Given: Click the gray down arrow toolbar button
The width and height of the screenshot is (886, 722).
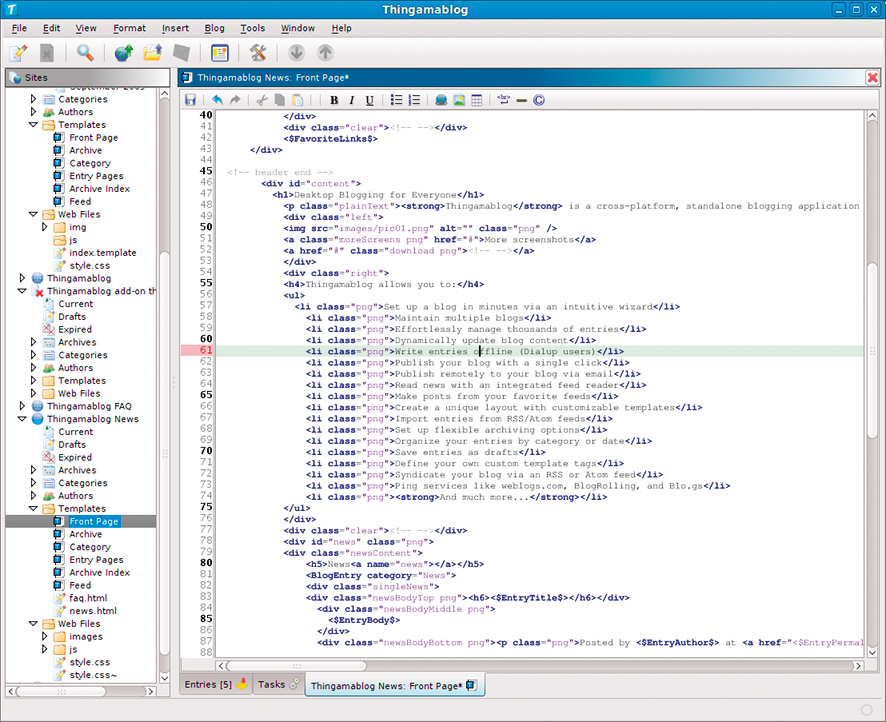Looking at the screenshot, I should click(296, 53).
